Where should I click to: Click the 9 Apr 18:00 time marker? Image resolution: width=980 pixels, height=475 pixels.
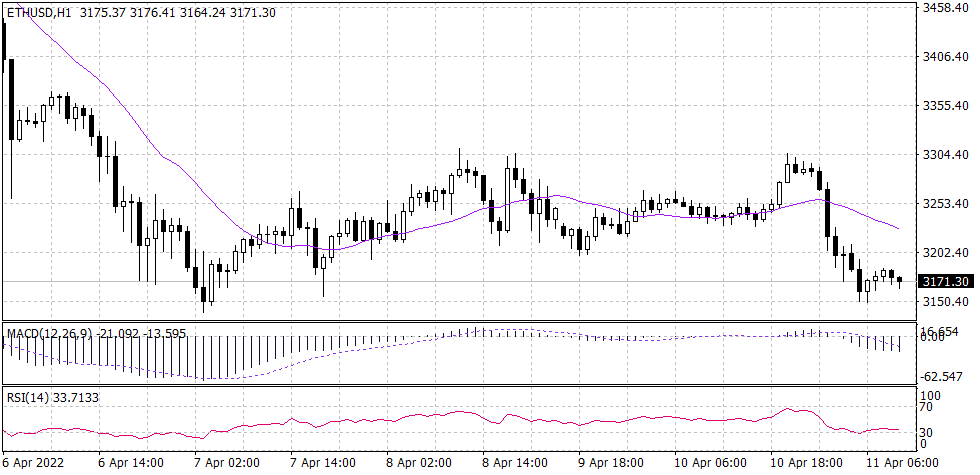[610, 464]
